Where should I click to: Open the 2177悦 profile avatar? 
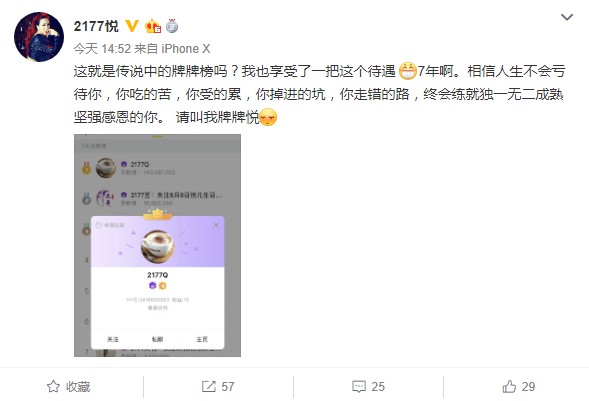(x=39, y=36)
